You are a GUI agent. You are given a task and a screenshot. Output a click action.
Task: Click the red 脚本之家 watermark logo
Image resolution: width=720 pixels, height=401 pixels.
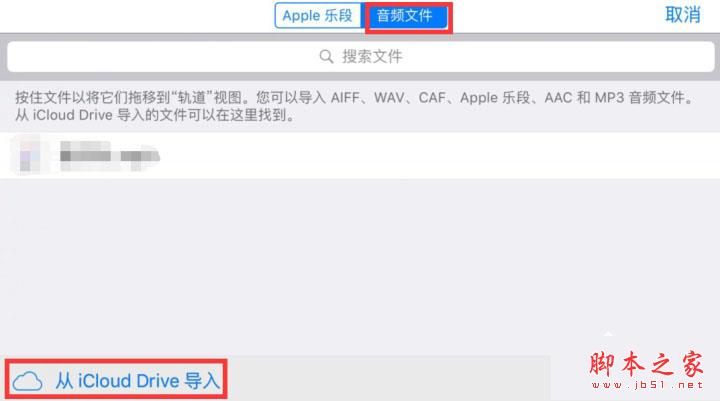tap(647, 364)
